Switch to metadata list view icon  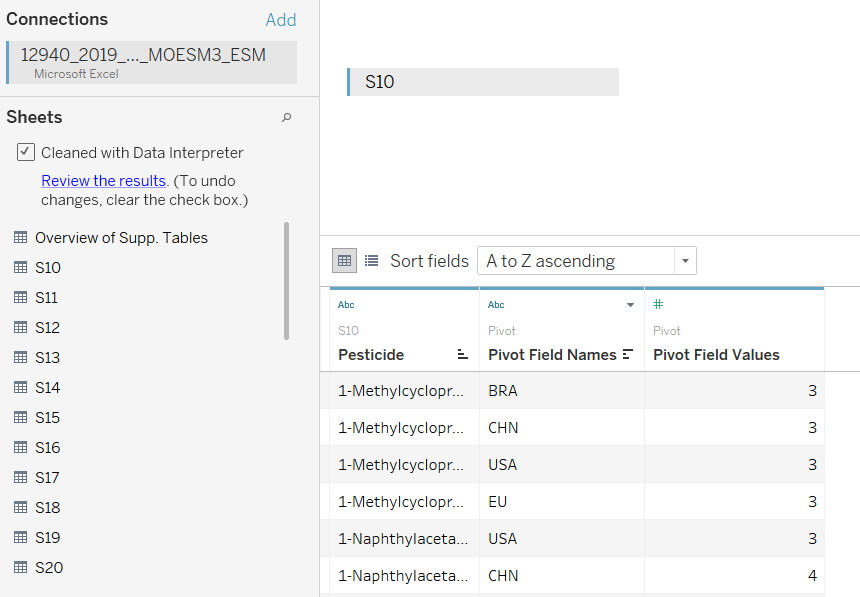[371, 261]
